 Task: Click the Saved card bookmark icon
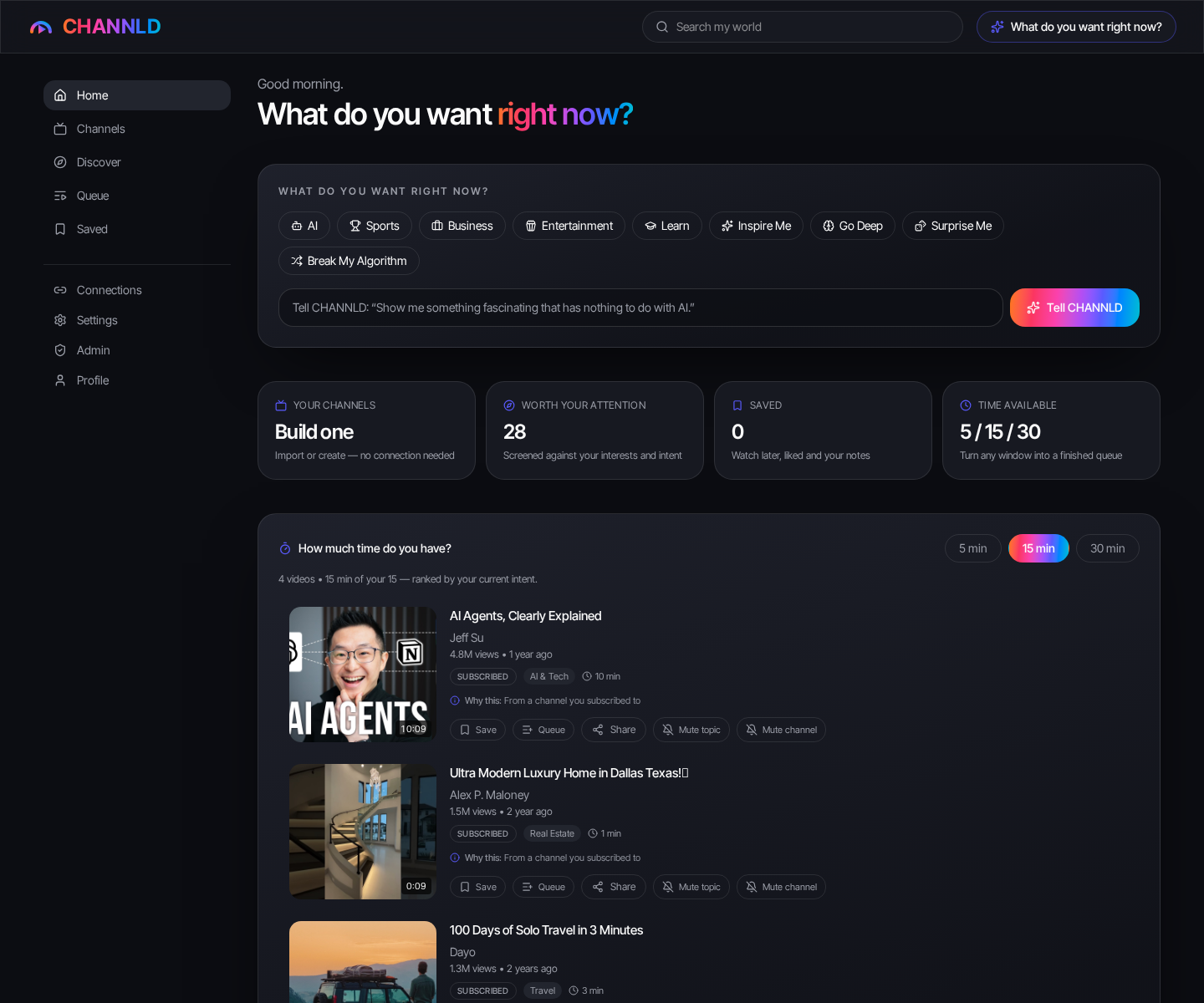pyautogui.click(x=737, y=405)
